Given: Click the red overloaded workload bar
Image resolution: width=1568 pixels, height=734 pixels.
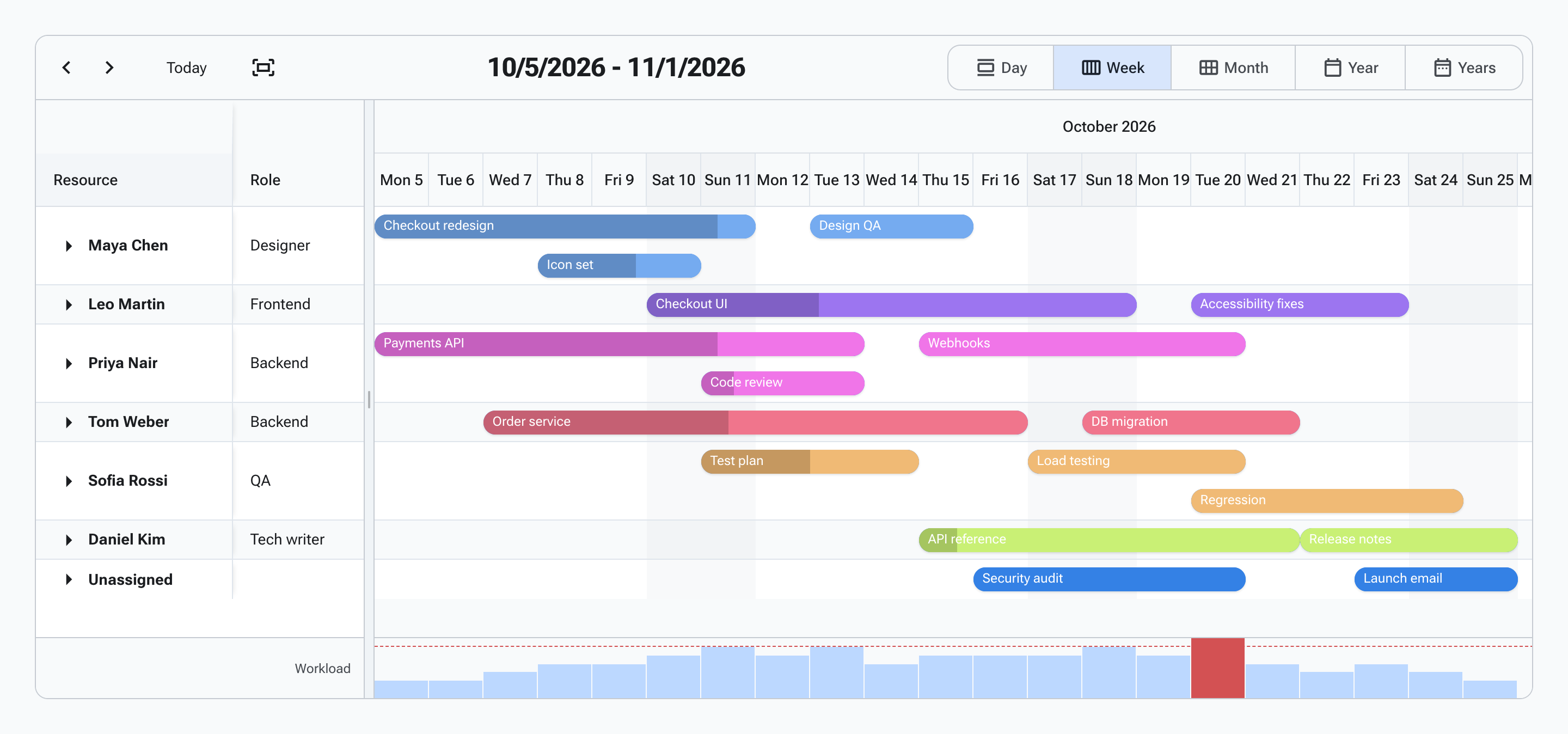Looking at the screenshot, I should tap(1217, 668).
